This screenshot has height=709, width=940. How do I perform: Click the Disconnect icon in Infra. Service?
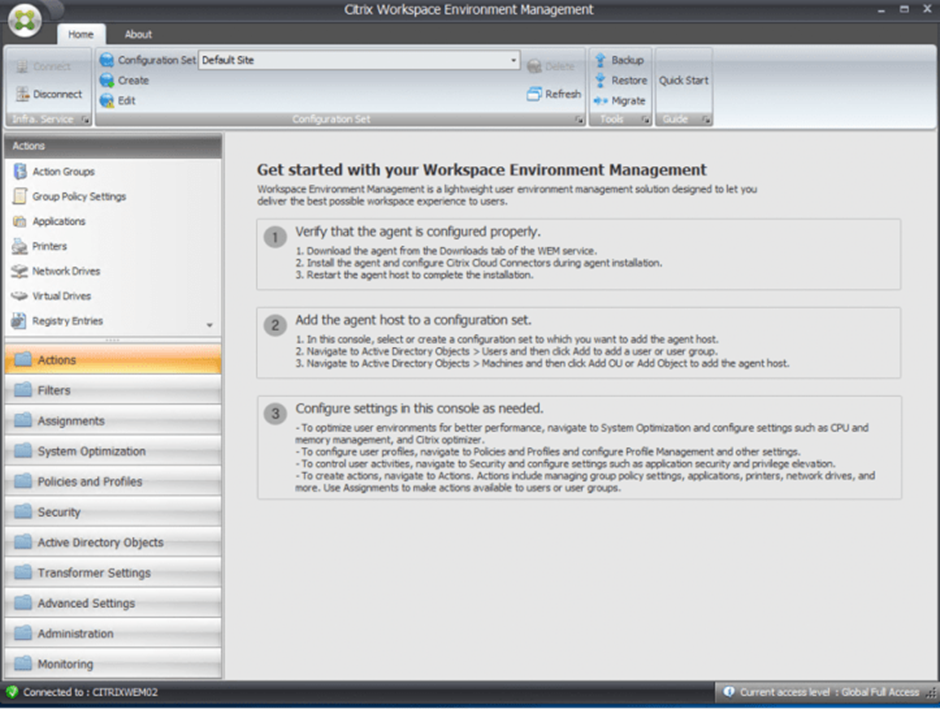coord(22,94)
